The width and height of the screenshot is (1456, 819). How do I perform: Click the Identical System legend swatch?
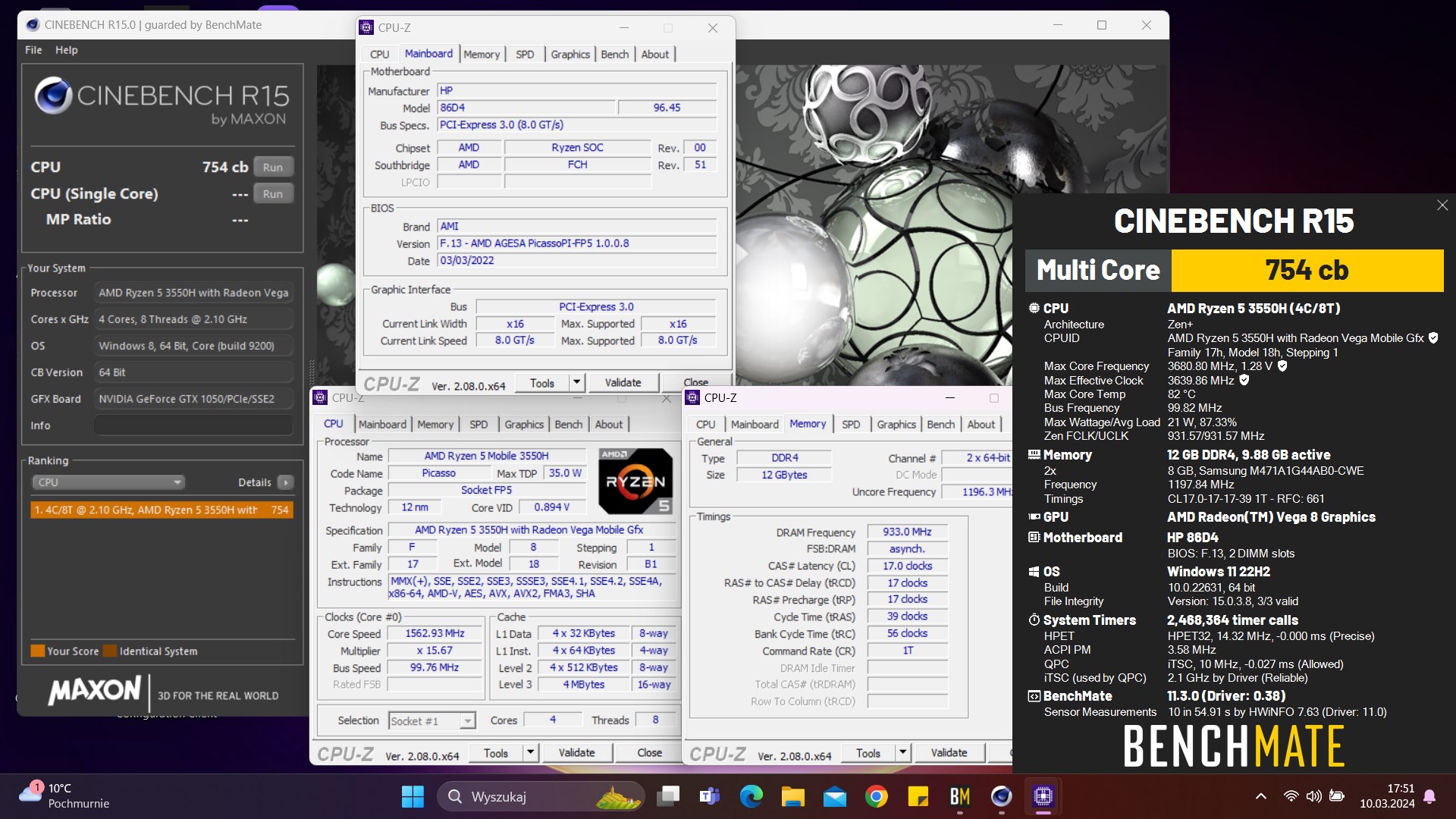point(110,651)
